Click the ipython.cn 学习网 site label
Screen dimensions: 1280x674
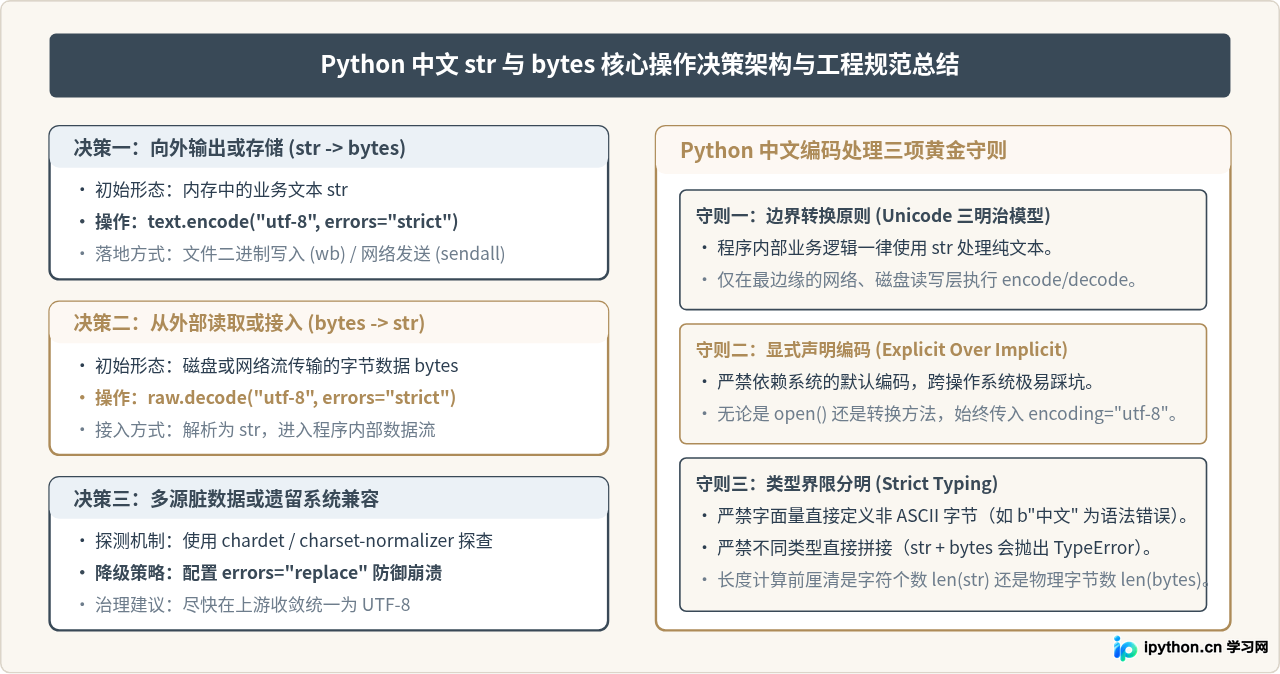pos(1206,648)
